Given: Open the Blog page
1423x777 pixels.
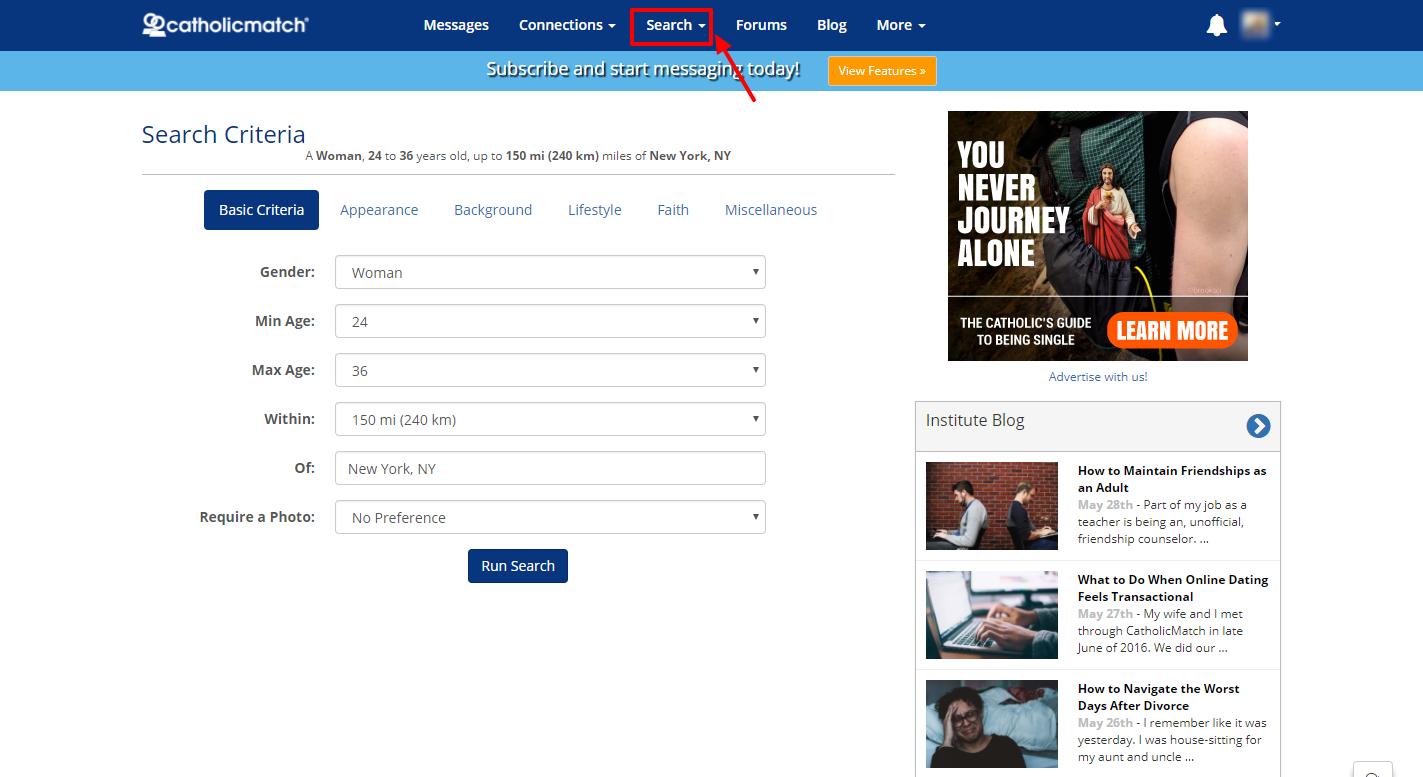Looking at the screenshot, I should coord(831,25).
